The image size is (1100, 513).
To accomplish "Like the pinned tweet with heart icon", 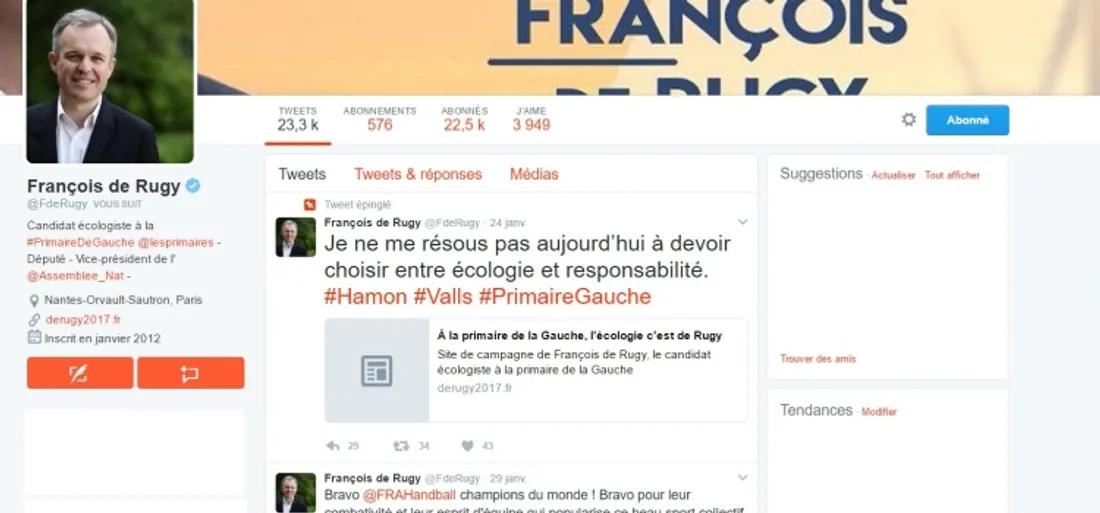I will point(467,446).
